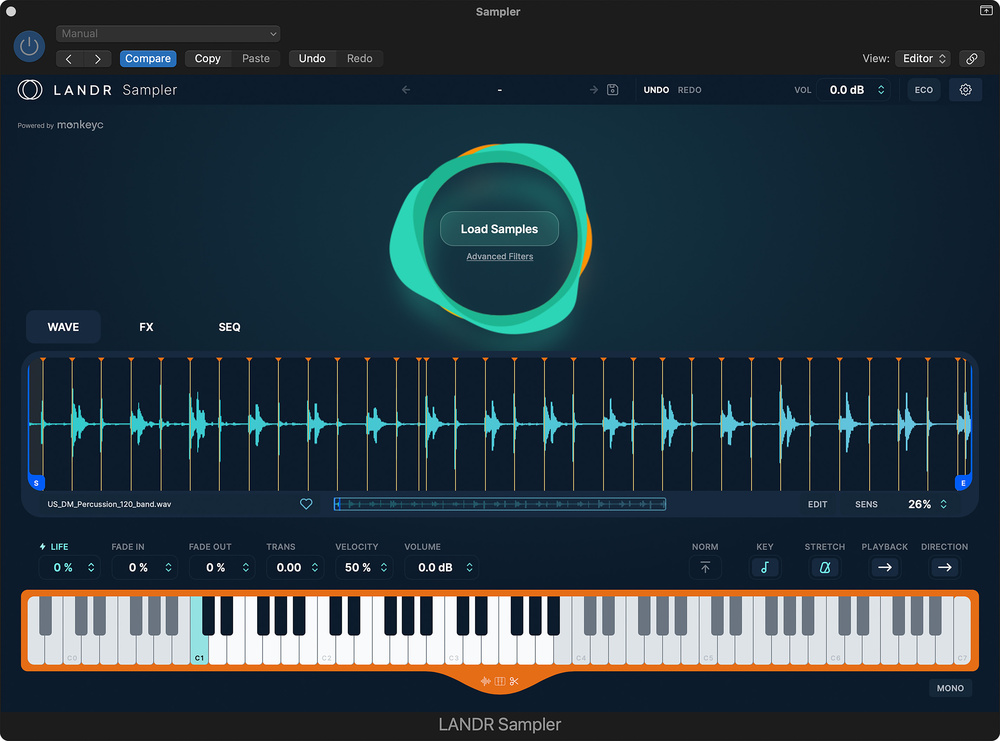Screen dimensions: 1000x741
Task: Click the Load Samples button
Action: [499, 229]
